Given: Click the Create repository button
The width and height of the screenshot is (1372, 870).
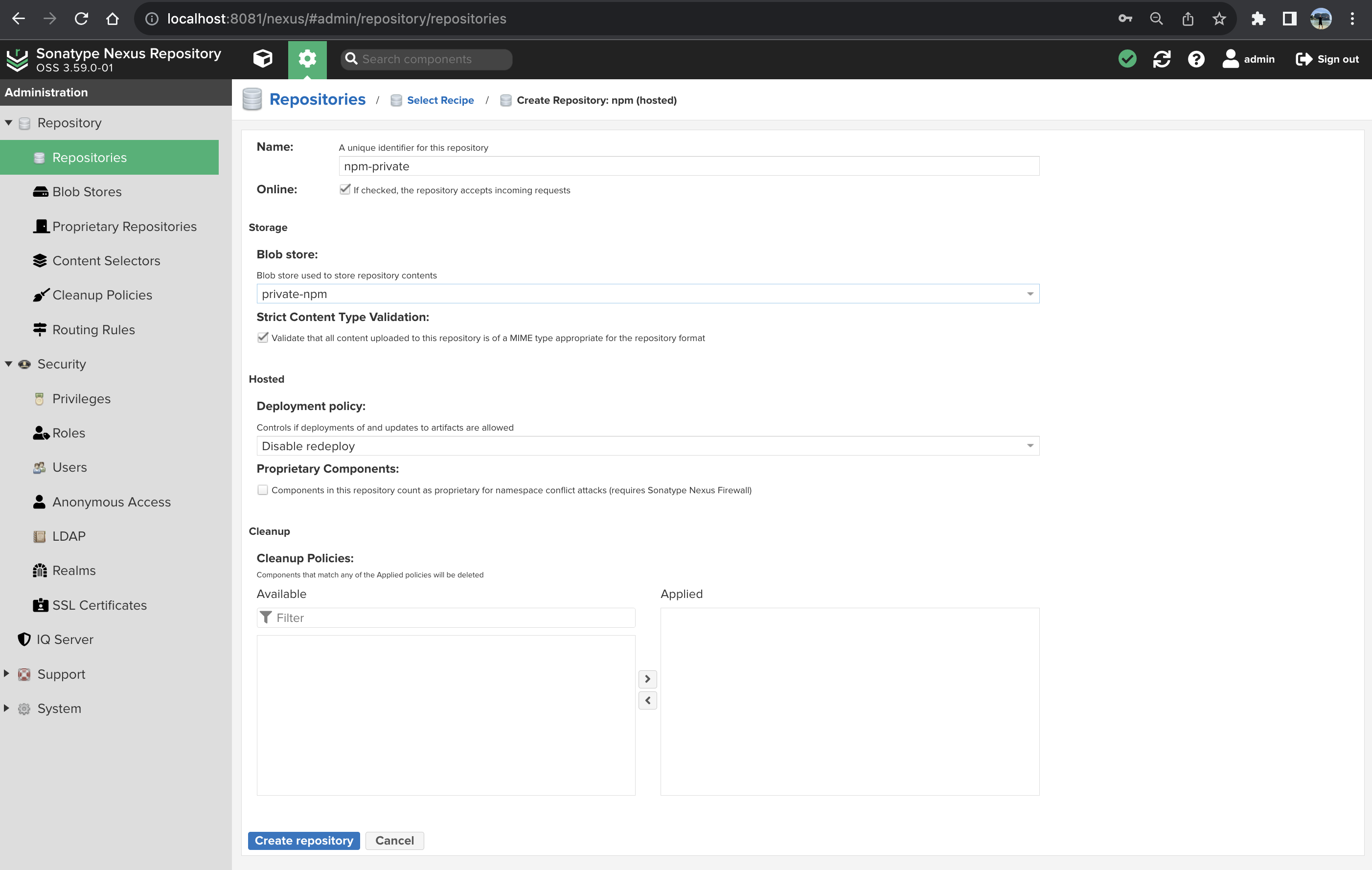Looking at the screenshot, I should click(304, 840).
